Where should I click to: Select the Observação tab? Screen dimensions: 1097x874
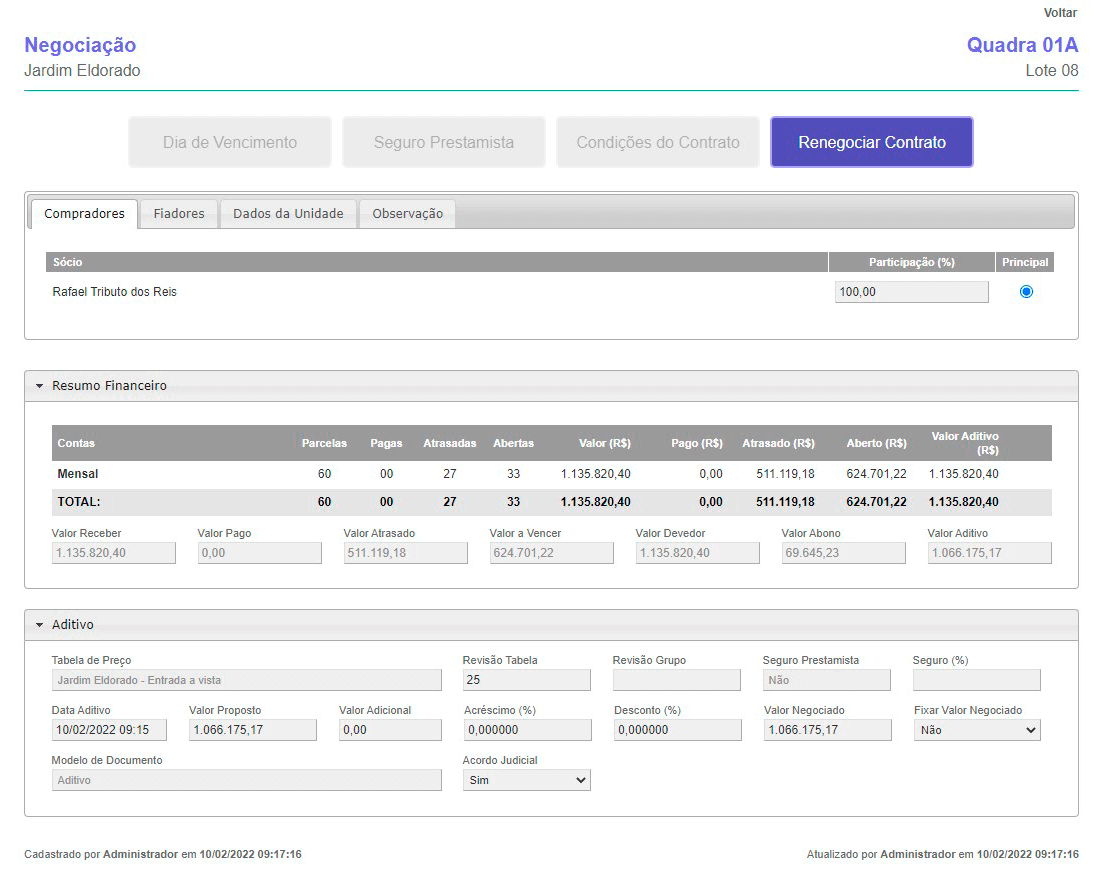(x=407, y=213)
